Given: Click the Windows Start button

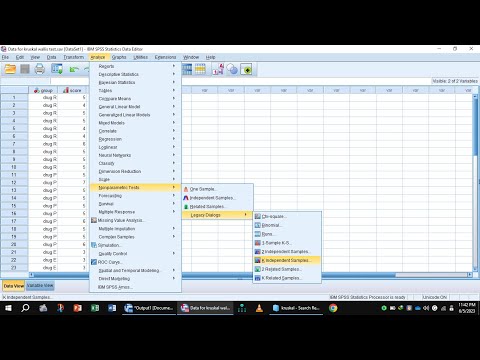Looking at the screenshot, I should coord(8,308).
